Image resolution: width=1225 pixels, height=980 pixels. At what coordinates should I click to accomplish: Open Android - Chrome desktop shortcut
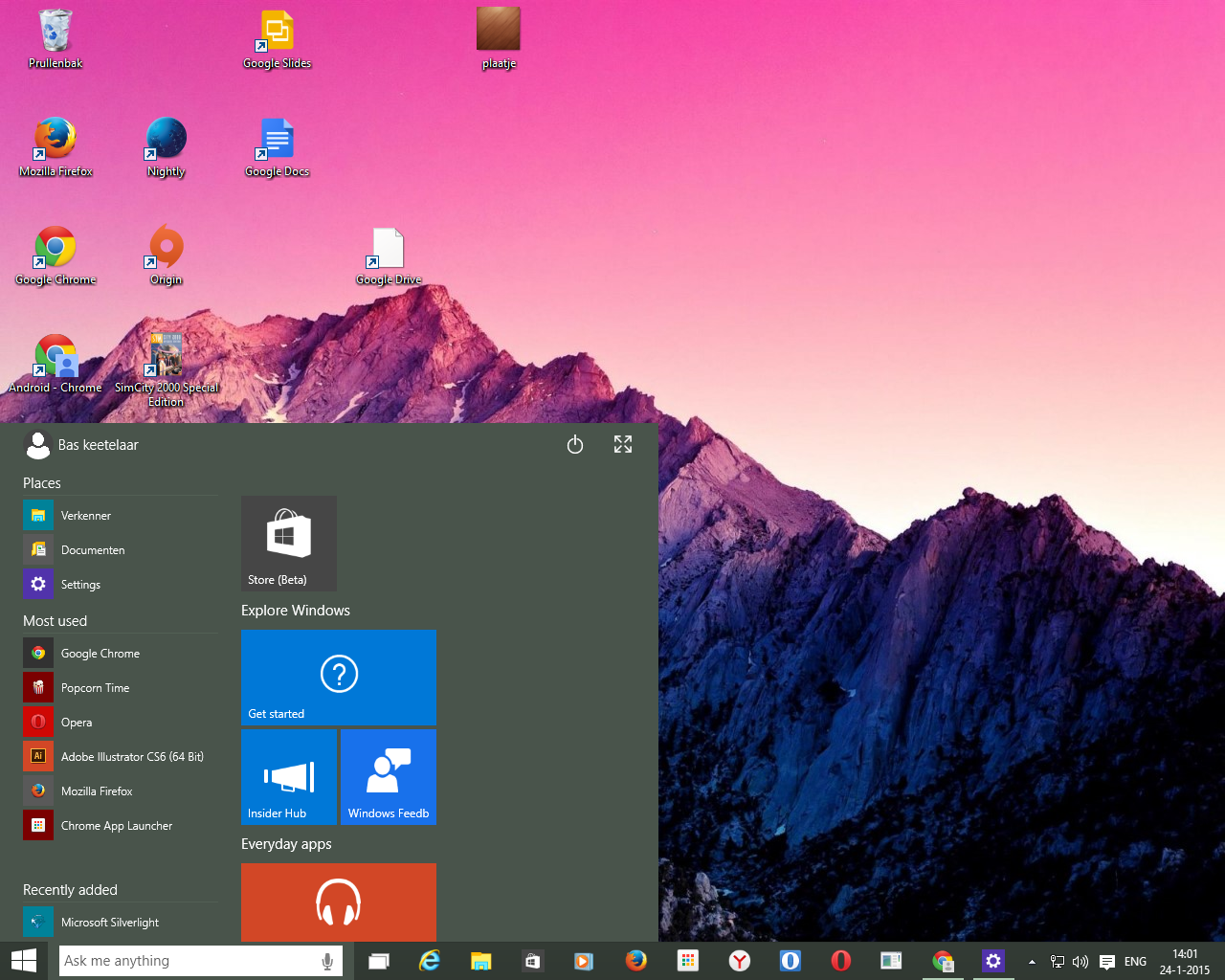(56, 364)
